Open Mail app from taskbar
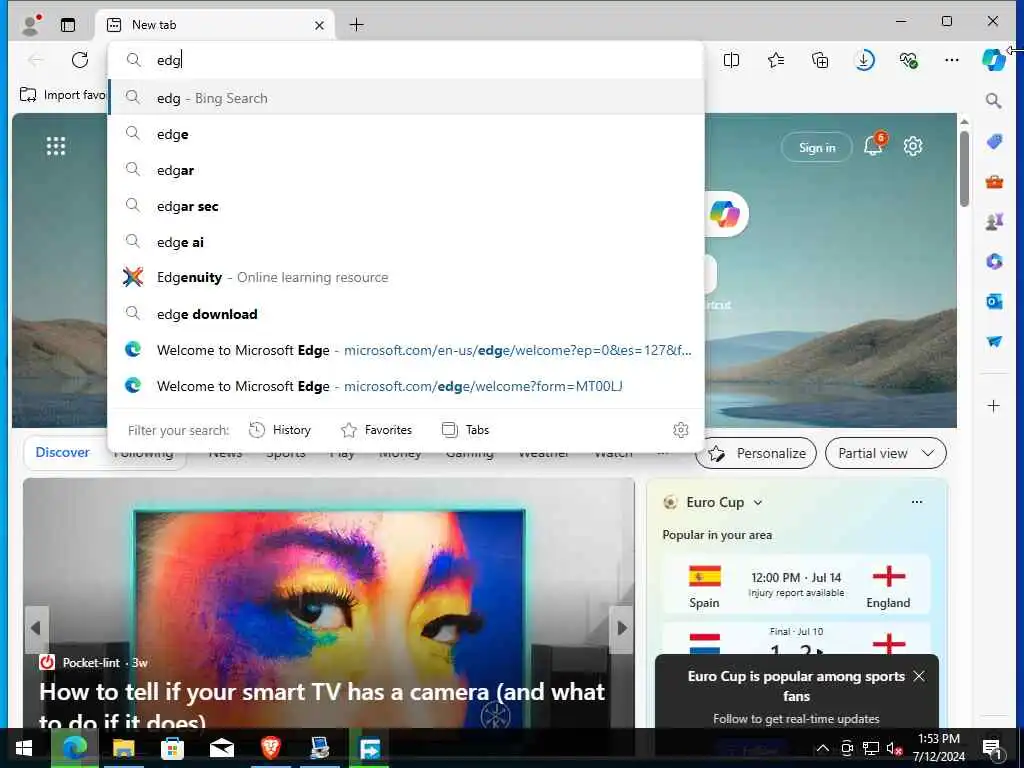Viewport: 1024px width, 768px height. tap(221, 748)
